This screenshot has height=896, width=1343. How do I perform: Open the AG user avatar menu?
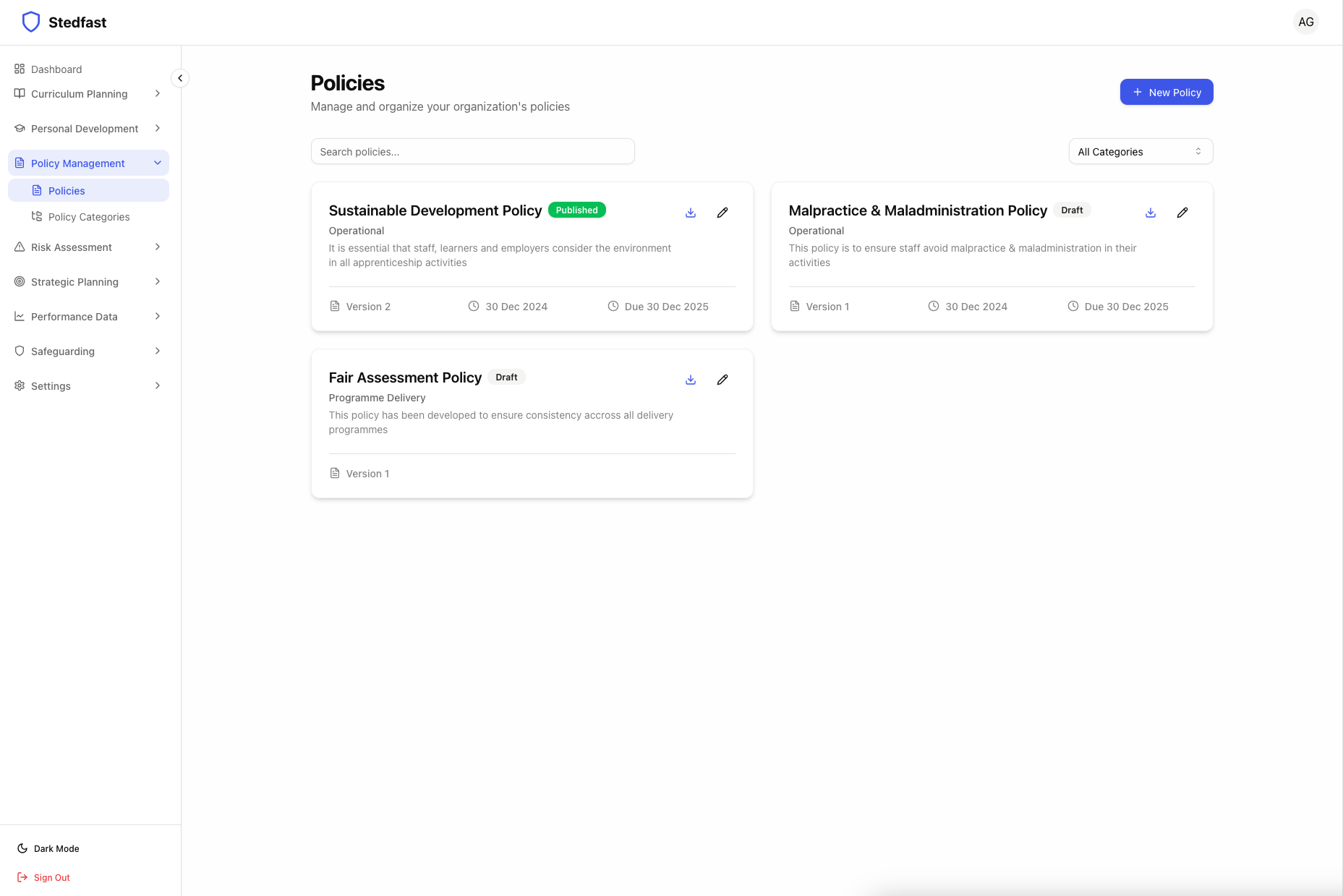pos(1305,22)
